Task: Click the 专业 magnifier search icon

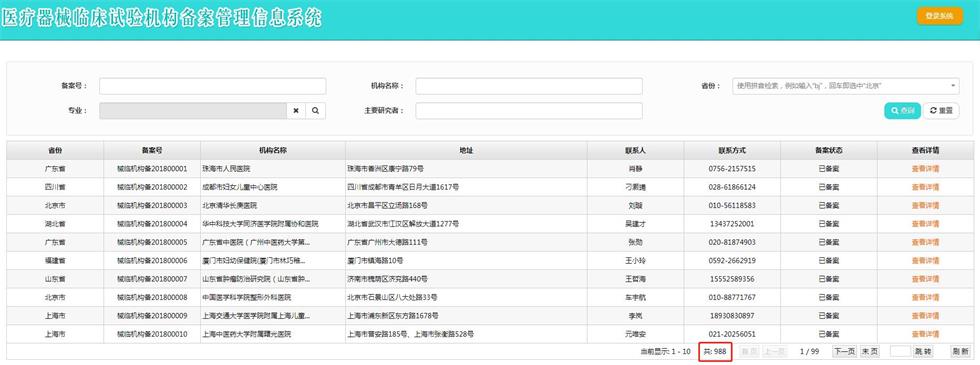Action: click(x=316, y=111)
